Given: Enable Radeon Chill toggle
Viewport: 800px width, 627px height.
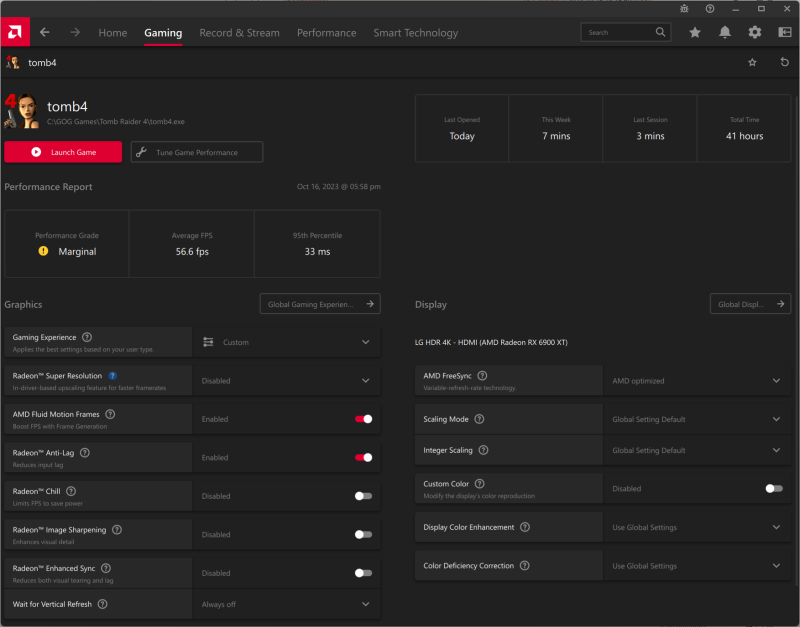Looking at the screenshot, I should [363, 496].
